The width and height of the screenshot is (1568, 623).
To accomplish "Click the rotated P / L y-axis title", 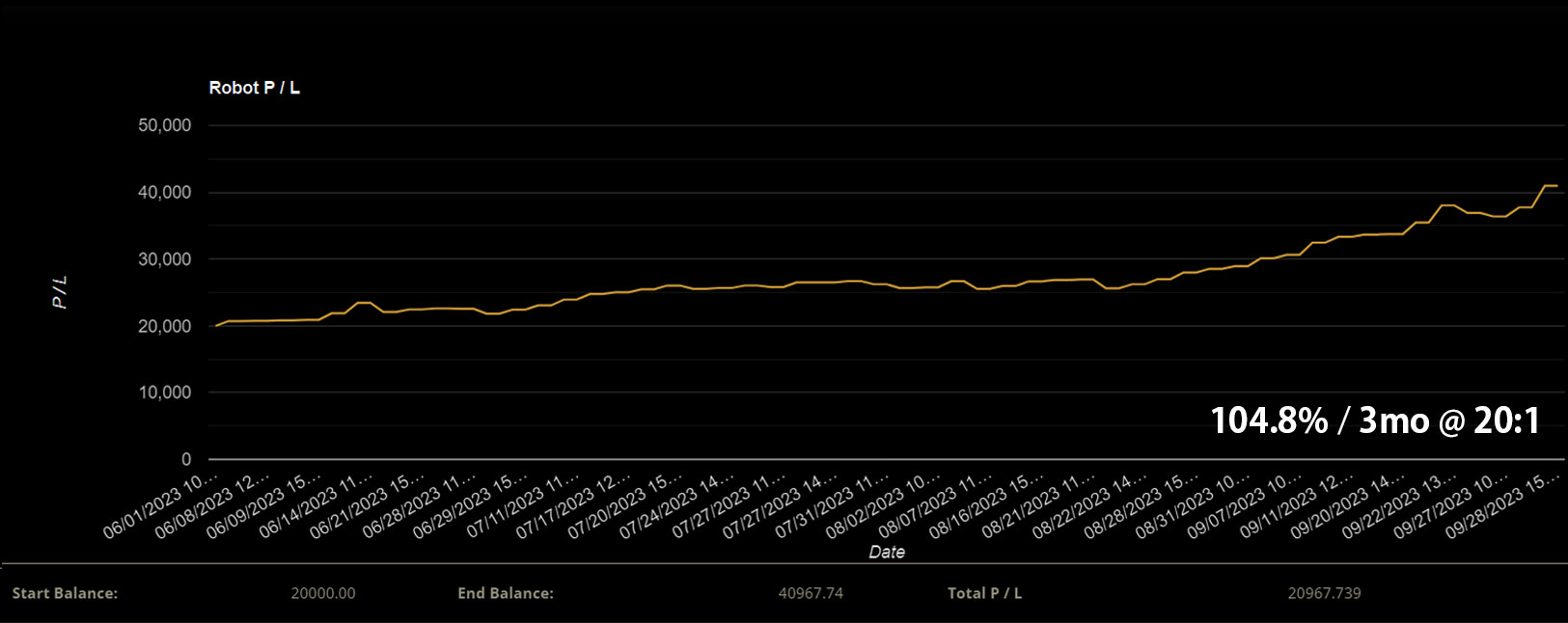I will point(60,291).
